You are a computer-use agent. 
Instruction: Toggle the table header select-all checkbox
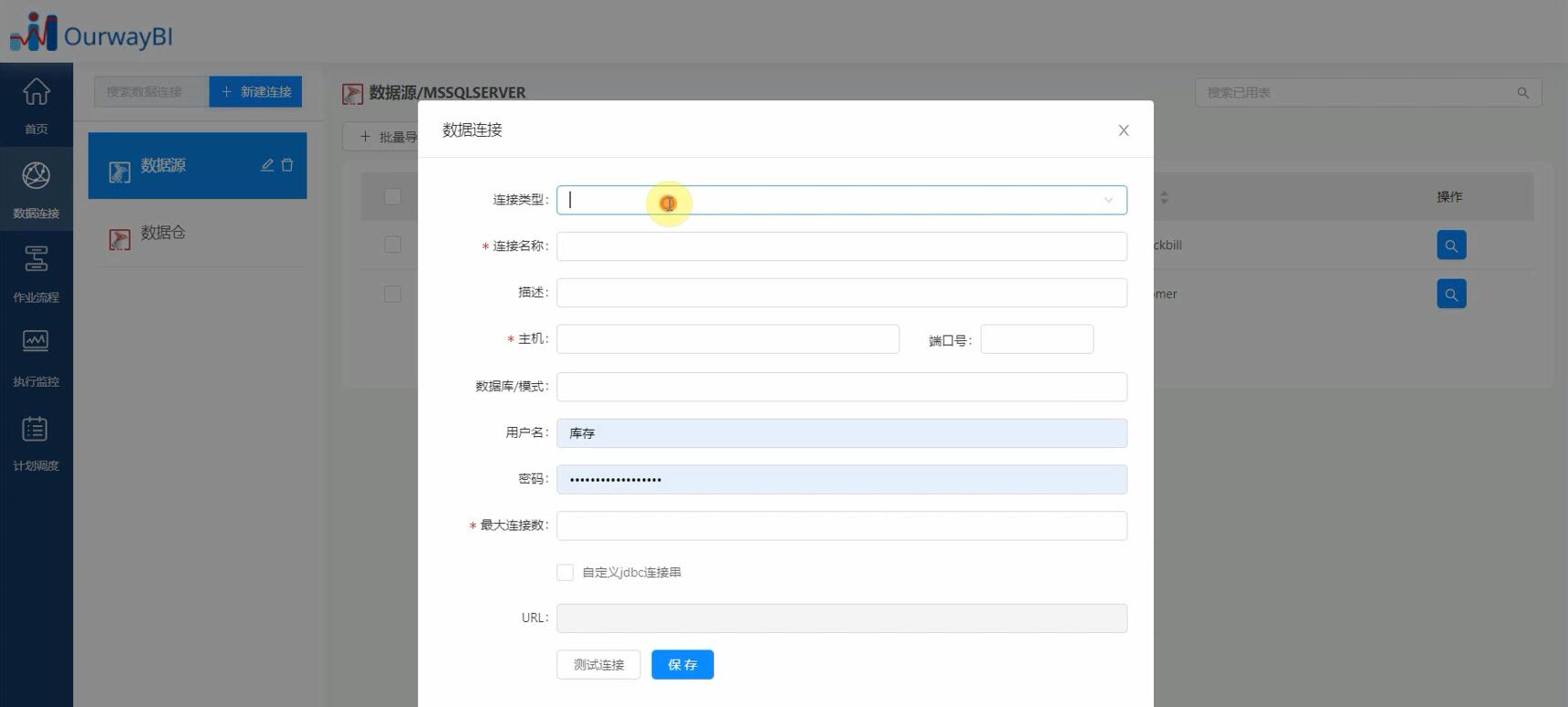click(392, 197)
